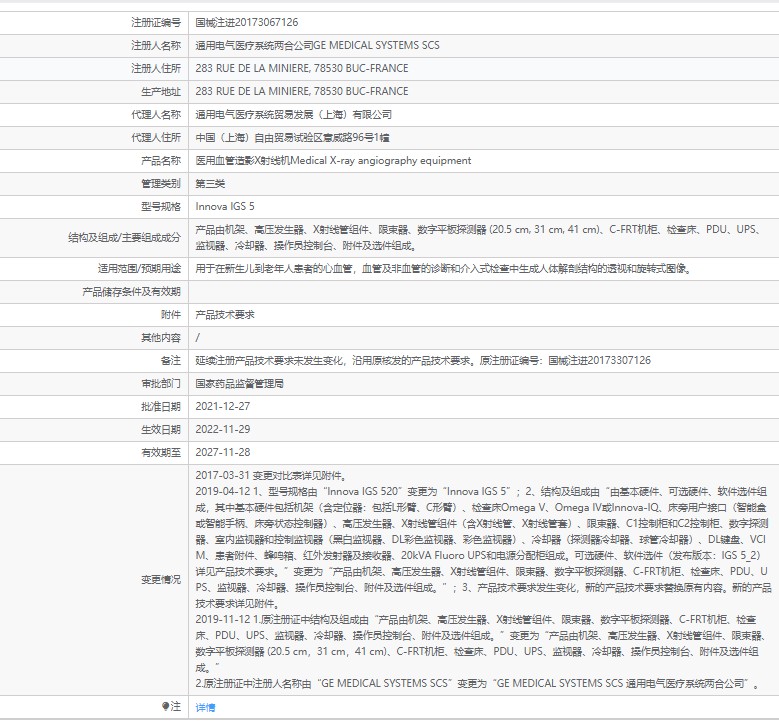Open the 详情 link in the 注 row
The image size is (779, 727).
(205, 708)
